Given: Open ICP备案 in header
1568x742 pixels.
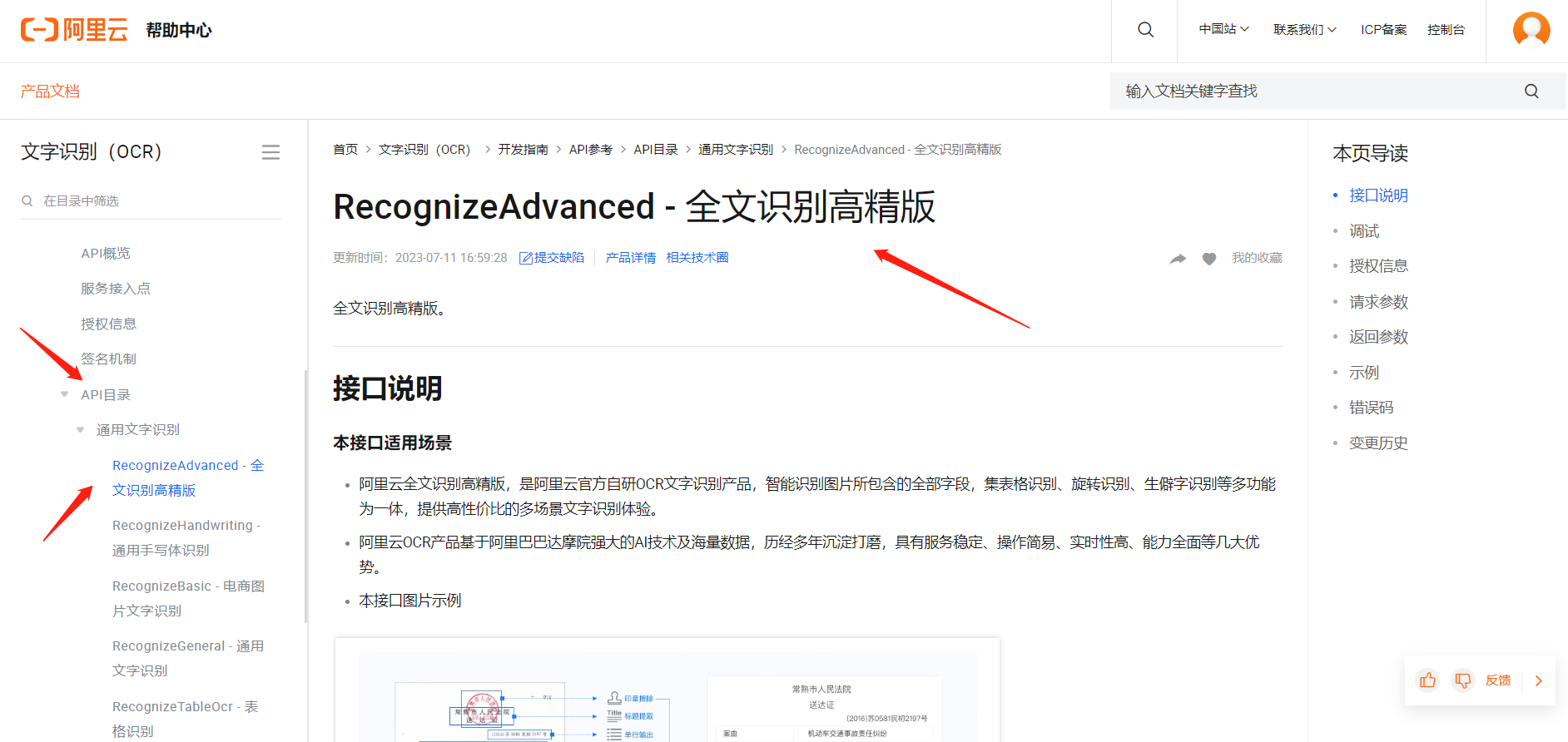Looking at the screenshot, I should (x=1383, y=29).
